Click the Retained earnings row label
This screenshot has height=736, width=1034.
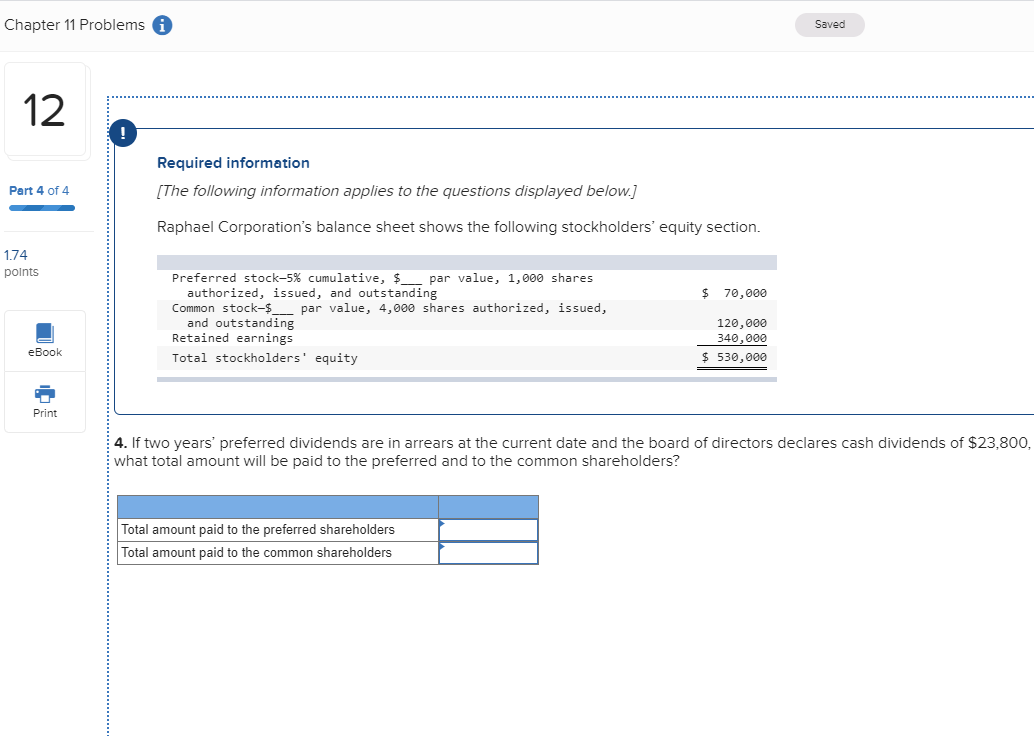tap(232, 338)
